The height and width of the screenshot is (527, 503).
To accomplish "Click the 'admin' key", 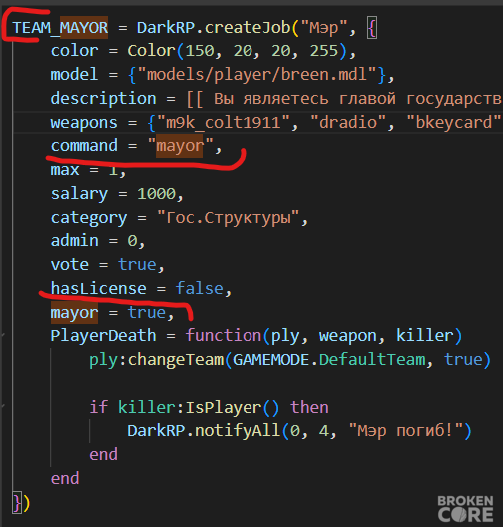I will (74, 241).
